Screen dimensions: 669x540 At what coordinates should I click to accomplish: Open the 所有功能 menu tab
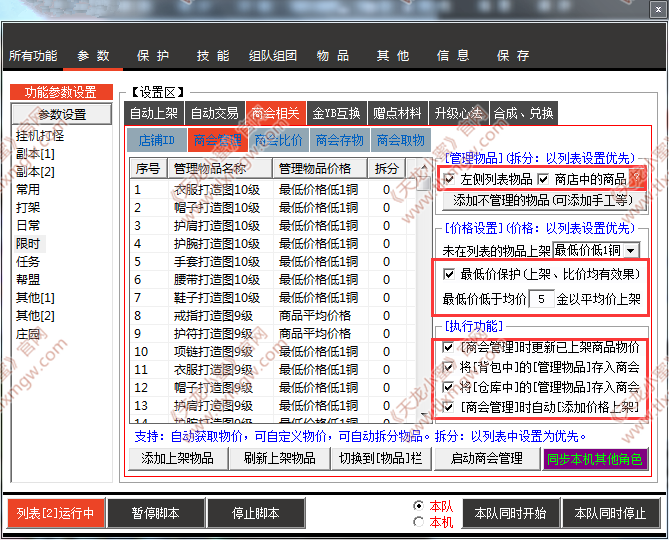click(33, 55)
